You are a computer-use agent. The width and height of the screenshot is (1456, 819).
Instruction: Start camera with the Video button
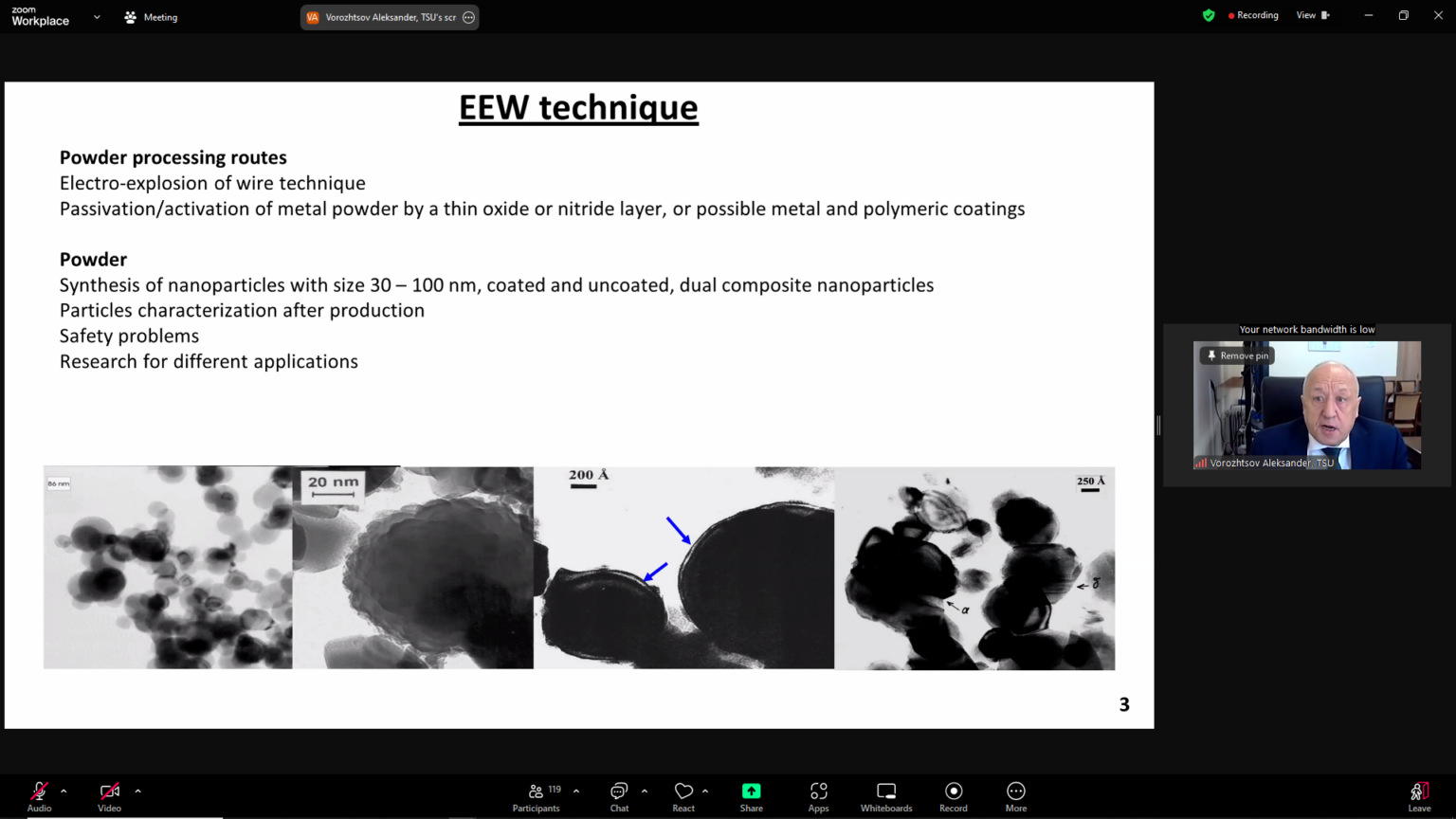(109, 796)
